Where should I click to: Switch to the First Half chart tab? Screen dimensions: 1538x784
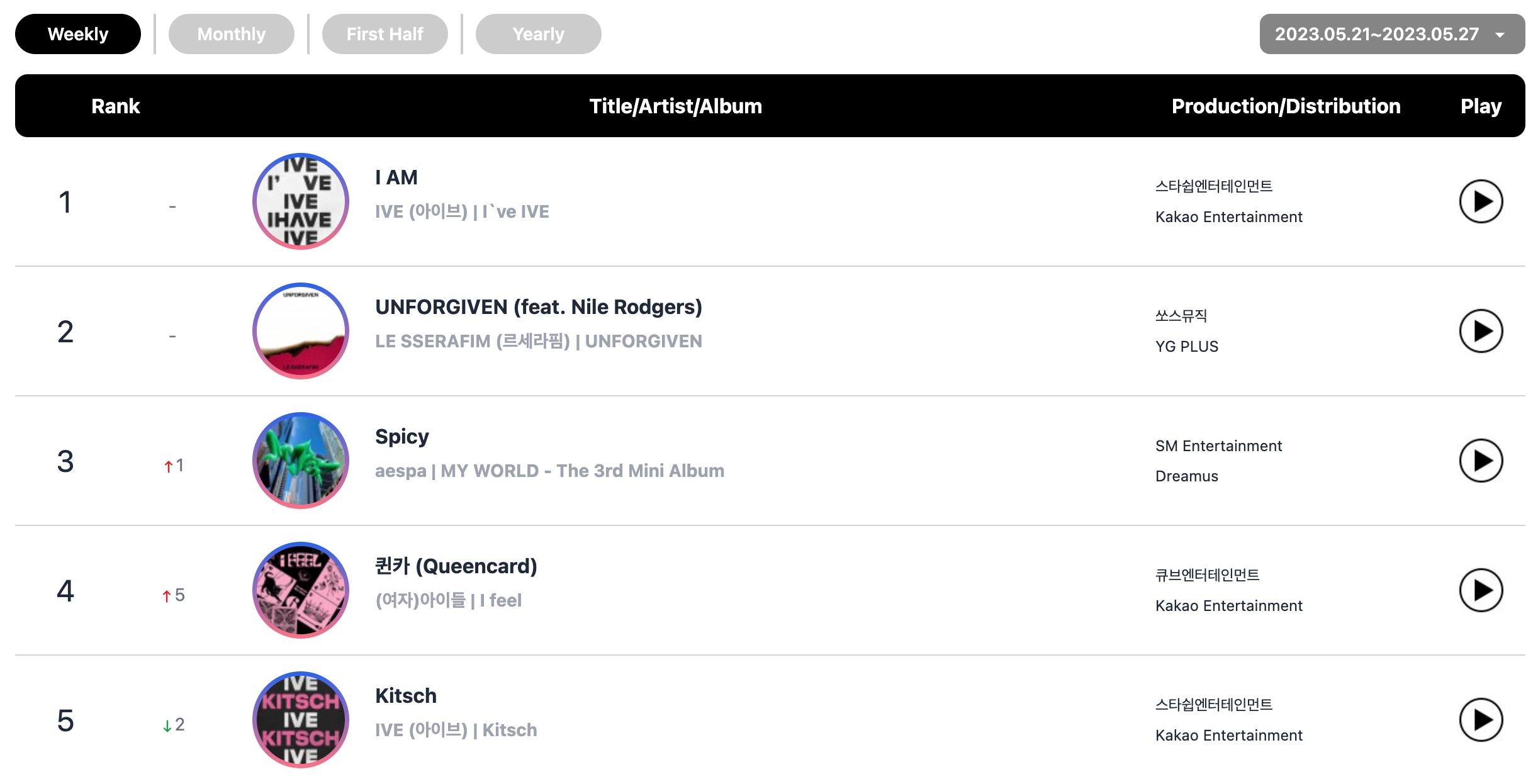(385, 34)
